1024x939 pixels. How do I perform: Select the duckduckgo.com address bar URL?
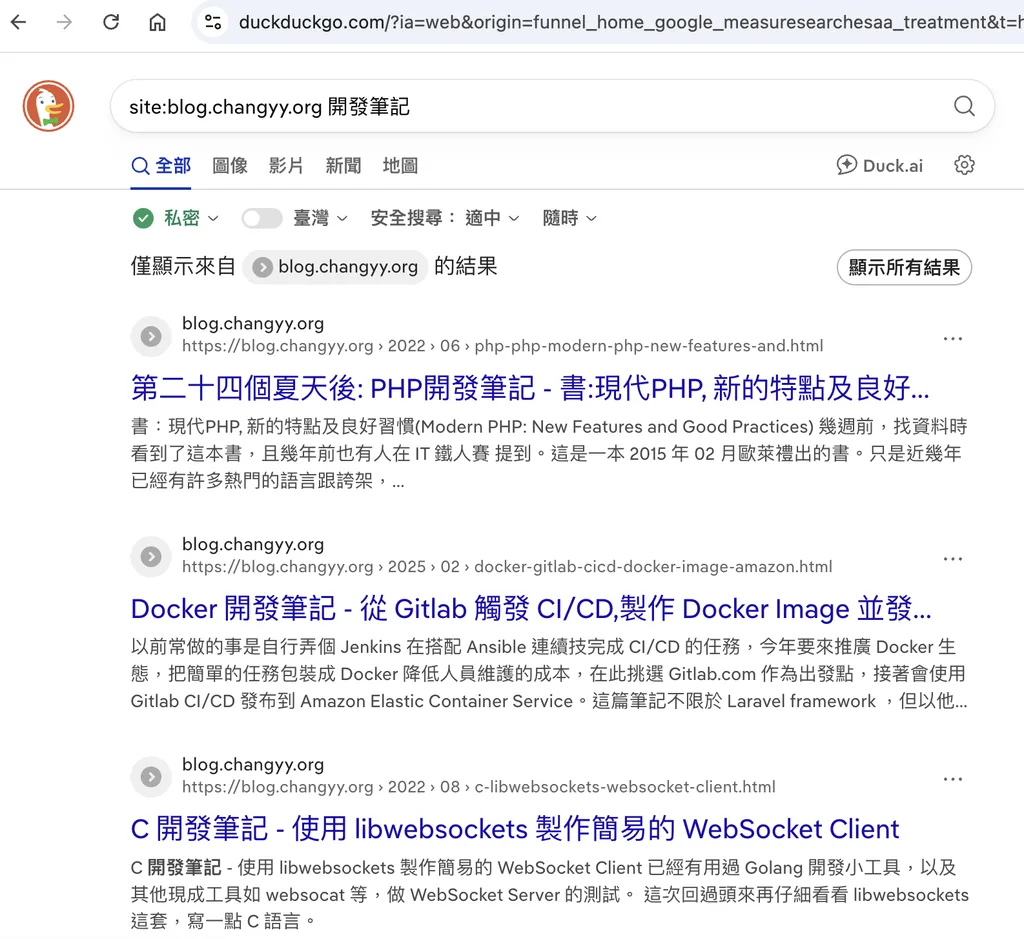(630, 22)
